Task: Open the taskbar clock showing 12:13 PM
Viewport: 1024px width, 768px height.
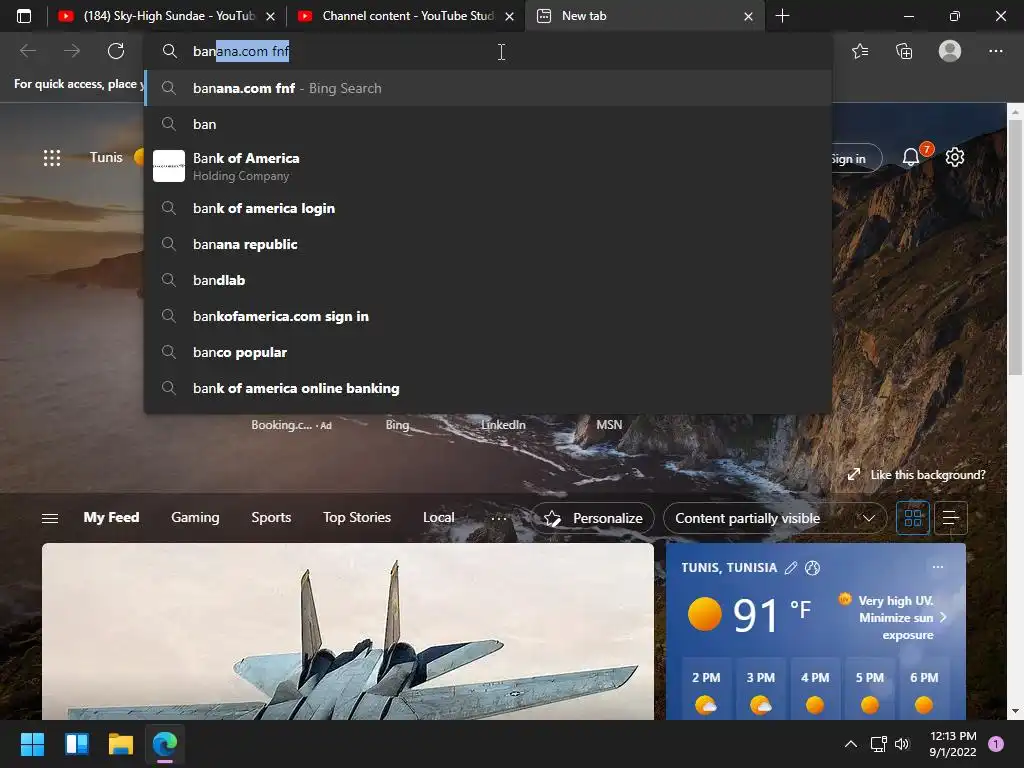Action: (x=953, y=744)
